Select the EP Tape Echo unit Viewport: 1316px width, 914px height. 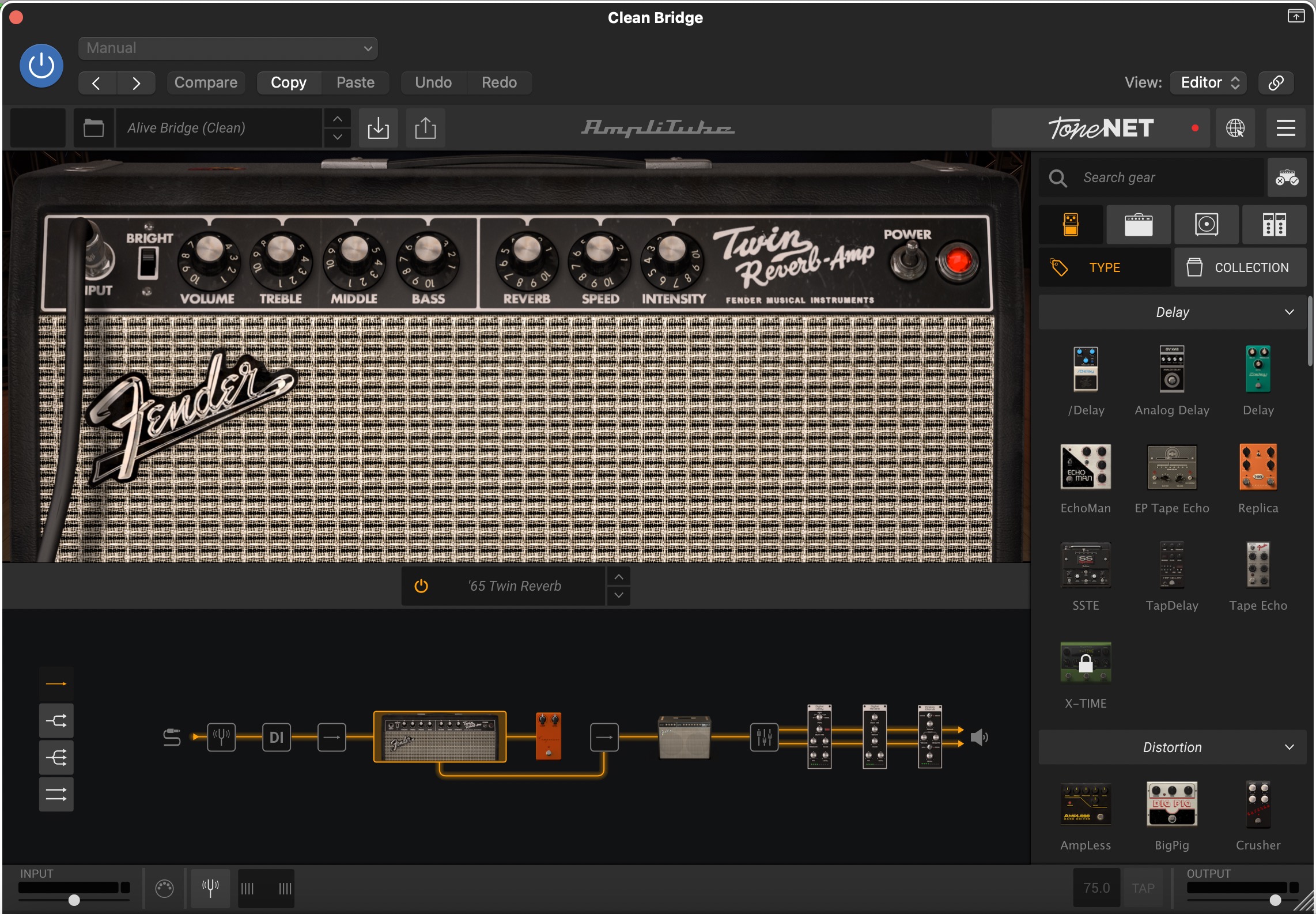coord(1172,467)
